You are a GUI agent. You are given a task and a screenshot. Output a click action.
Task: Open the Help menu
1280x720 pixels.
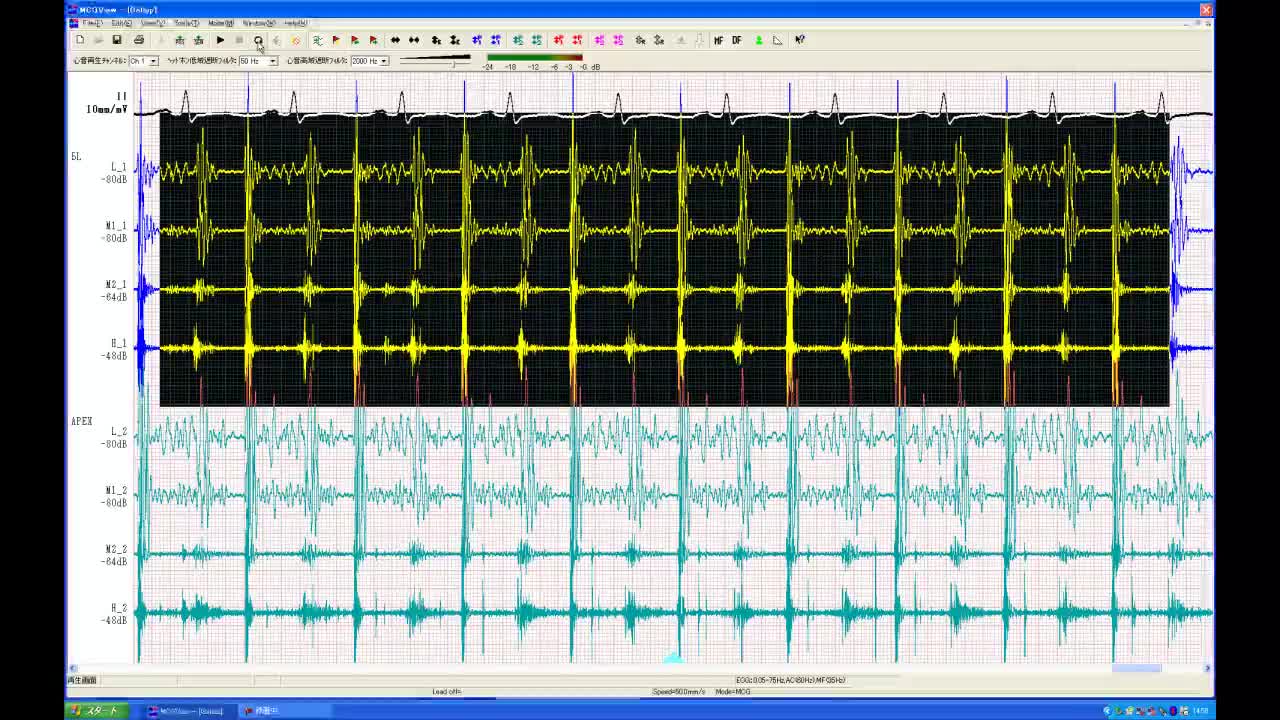(x=295, y=23)
